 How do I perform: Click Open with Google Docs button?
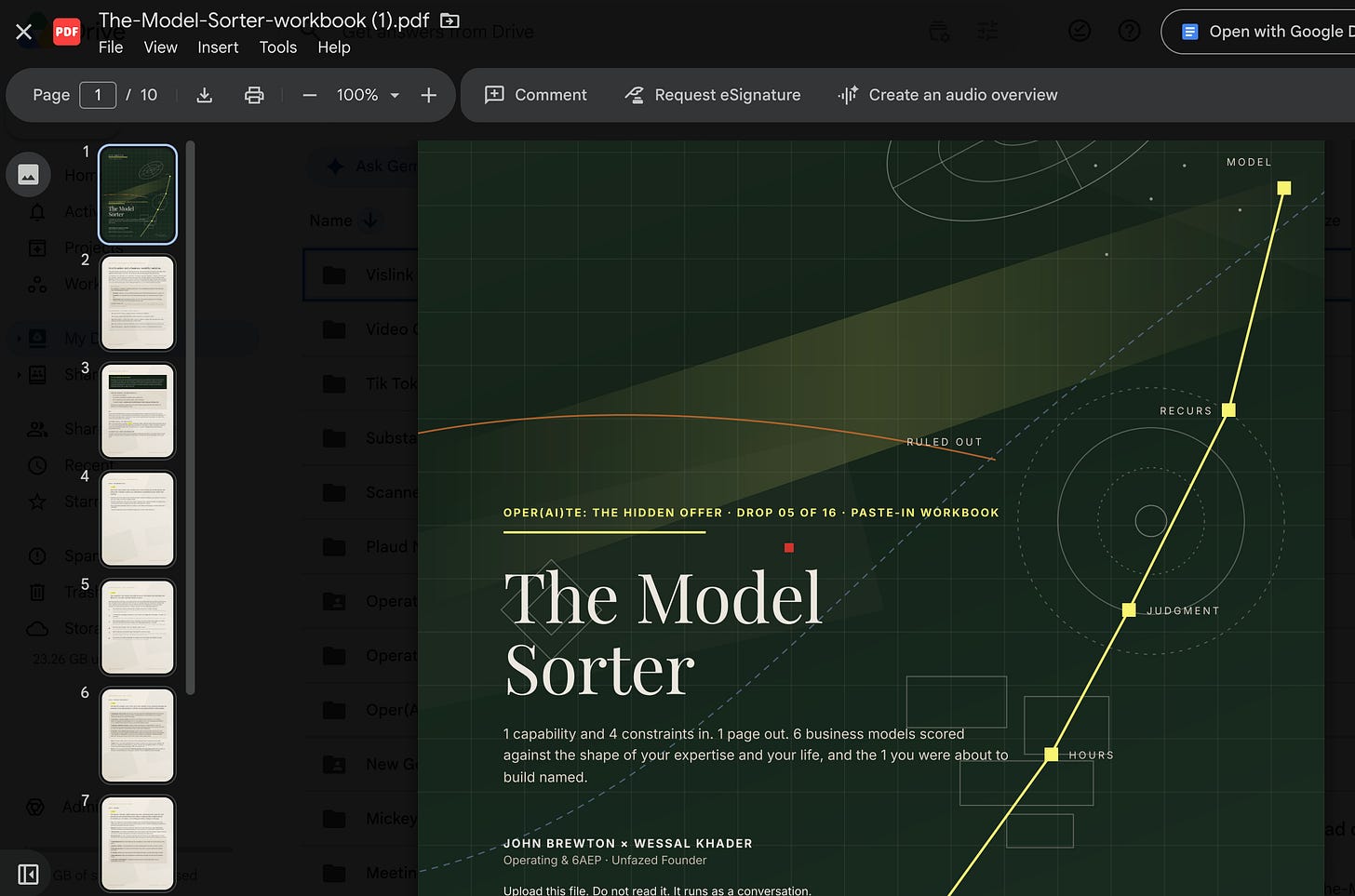click(1260, 32)
